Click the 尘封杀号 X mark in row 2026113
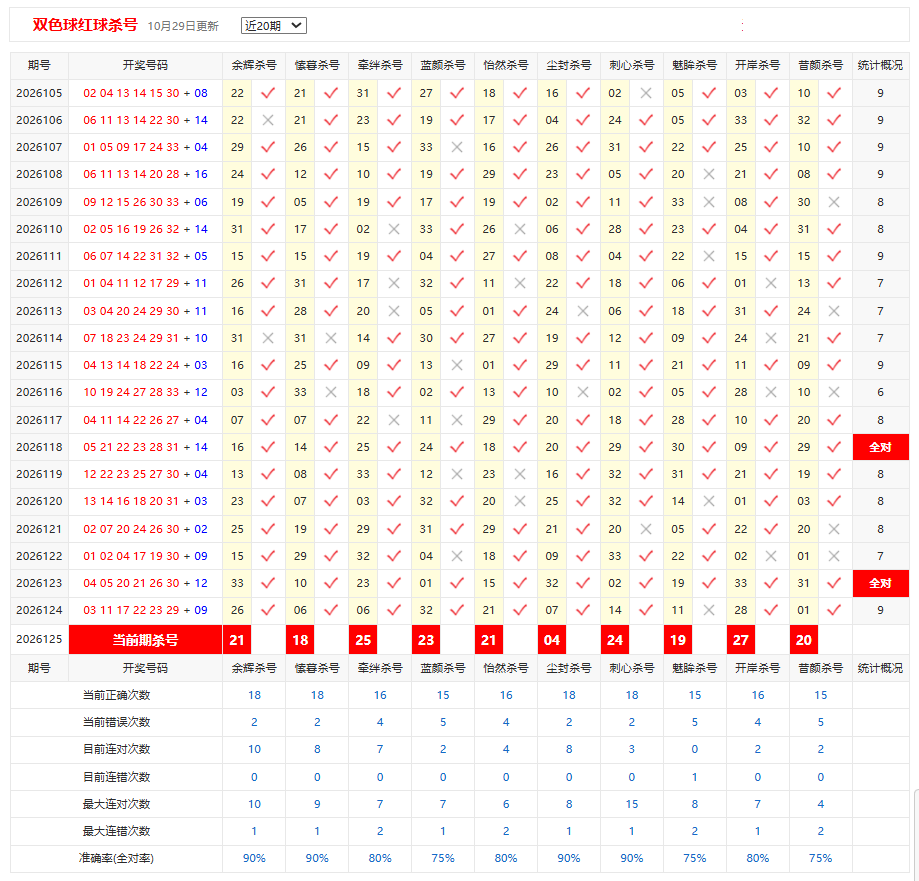 tap(583, 311)
